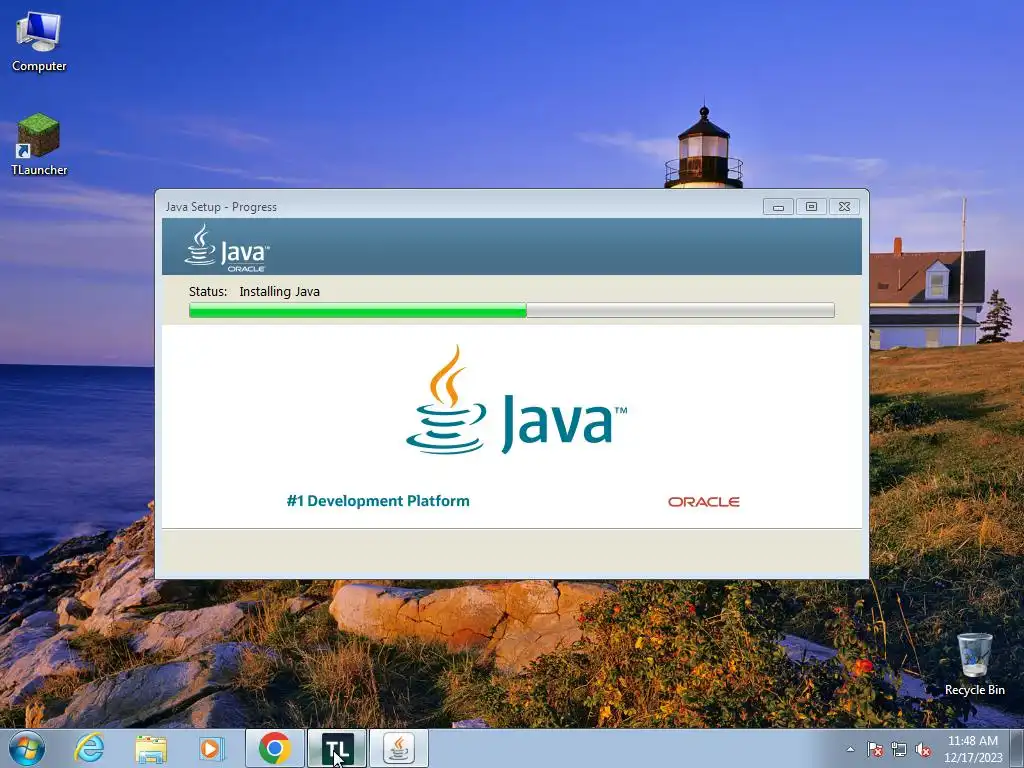Click the Java Oracle logo in header
The width and height of the screenshot is (1024, 768).
tap(227, 248)
